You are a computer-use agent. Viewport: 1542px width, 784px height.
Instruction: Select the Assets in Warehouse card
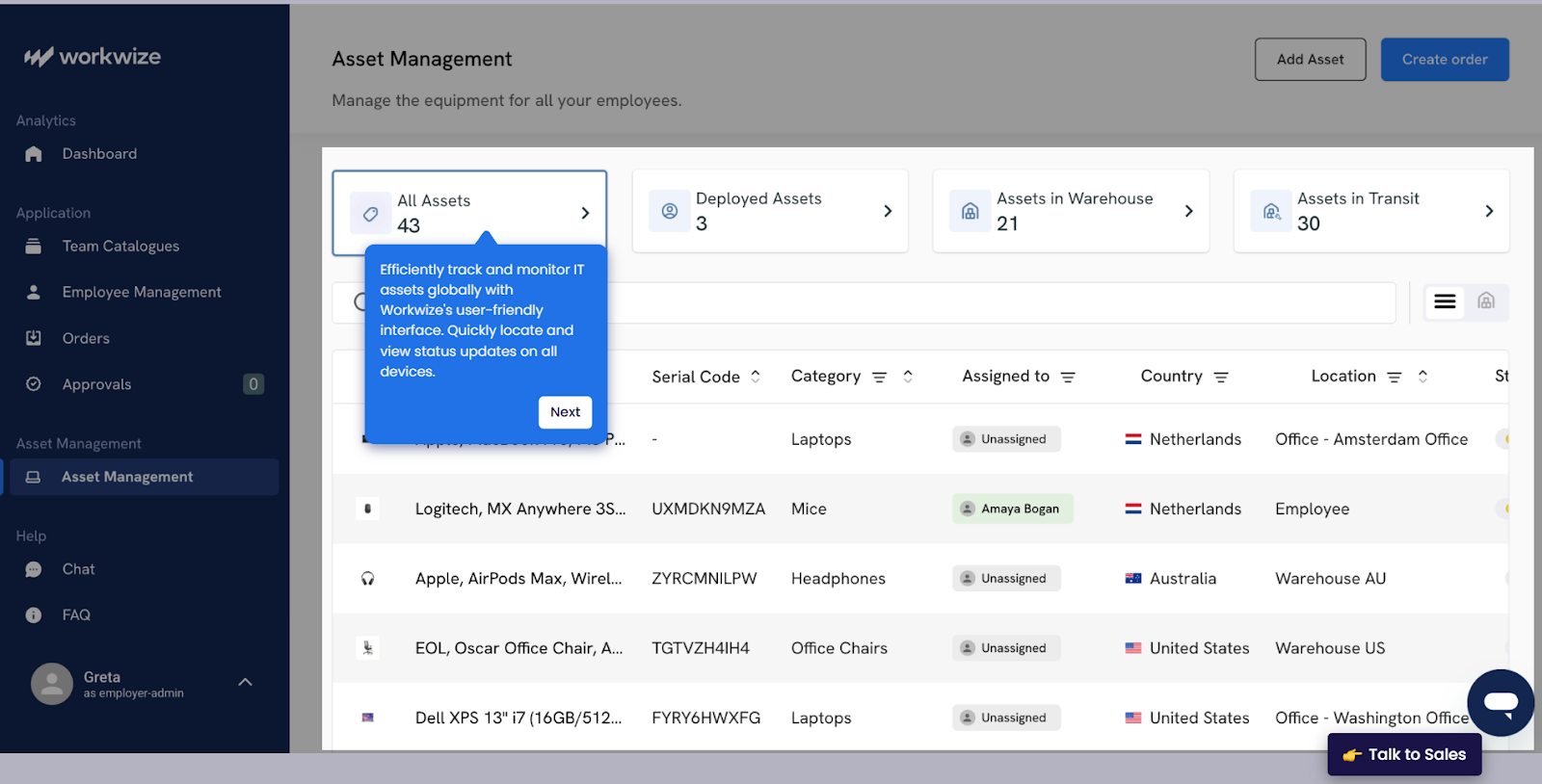coord(1071,211)
